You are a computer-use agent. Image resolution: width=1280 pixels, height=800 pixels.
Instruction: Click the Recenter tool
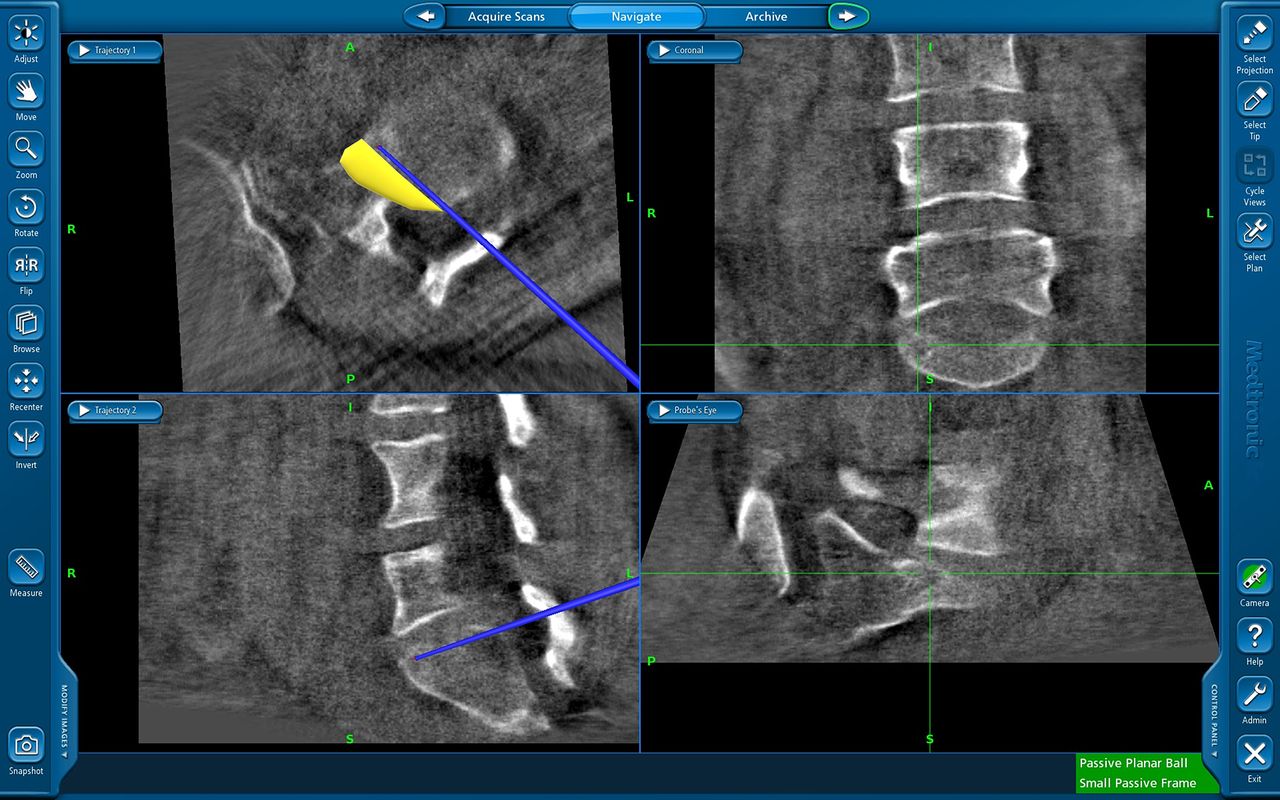pyautogui.click(x=26, y=382)
